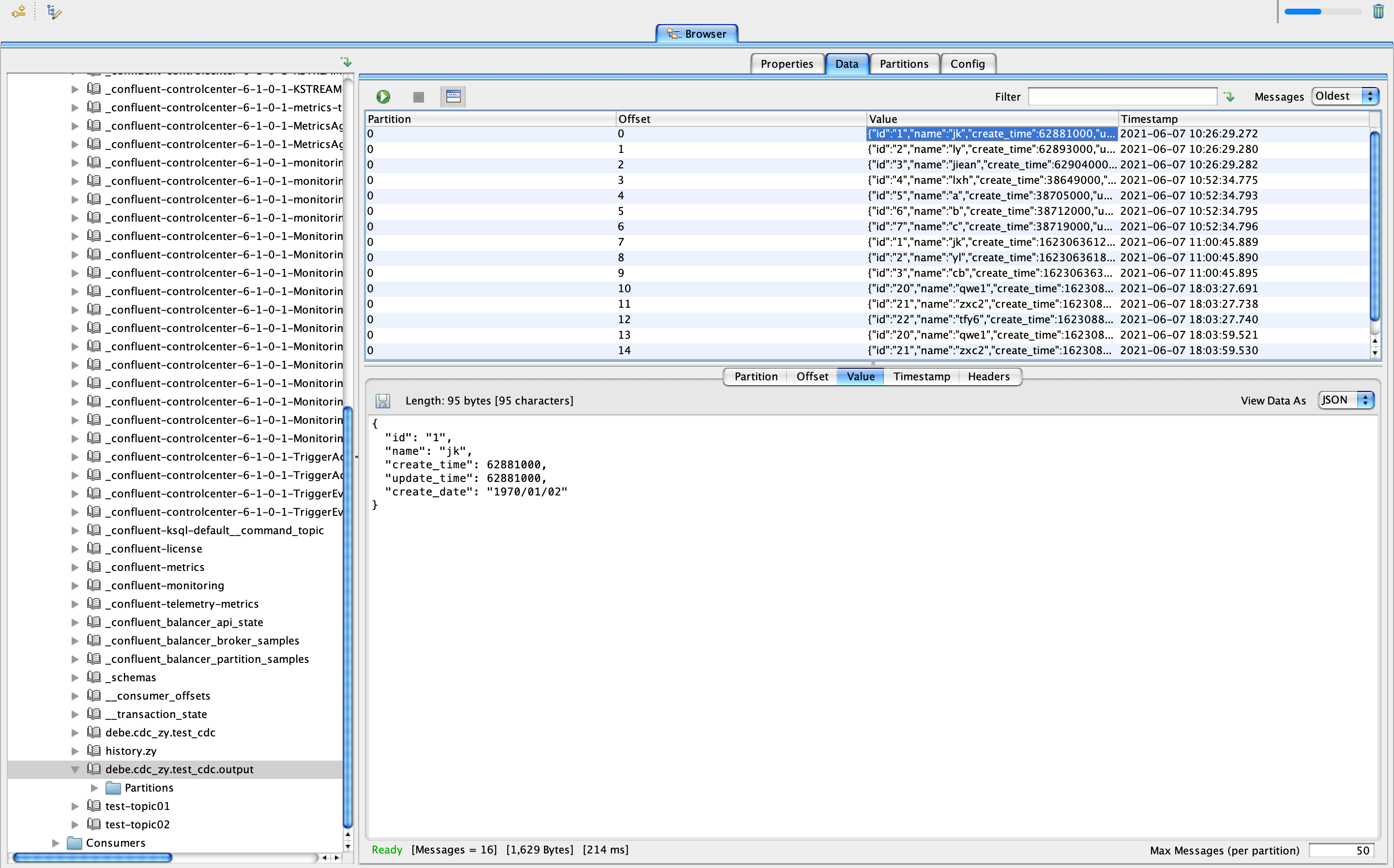This screenshot has width=1394, height=868.
Task: Collapse the debe.cdc_zy.test_cdc.output topic
Action: click(75, 769)
